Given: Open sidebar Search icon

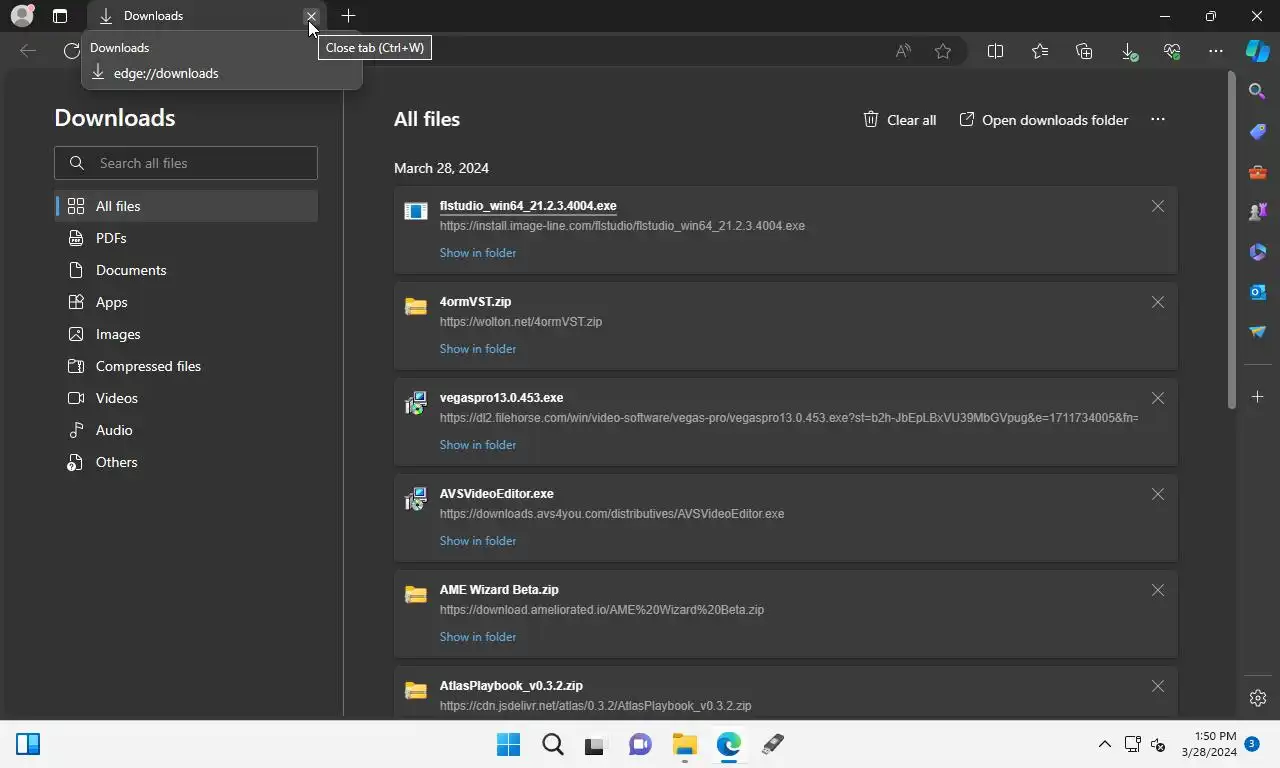Looking at the screenshot, I should click(1258, 91).
